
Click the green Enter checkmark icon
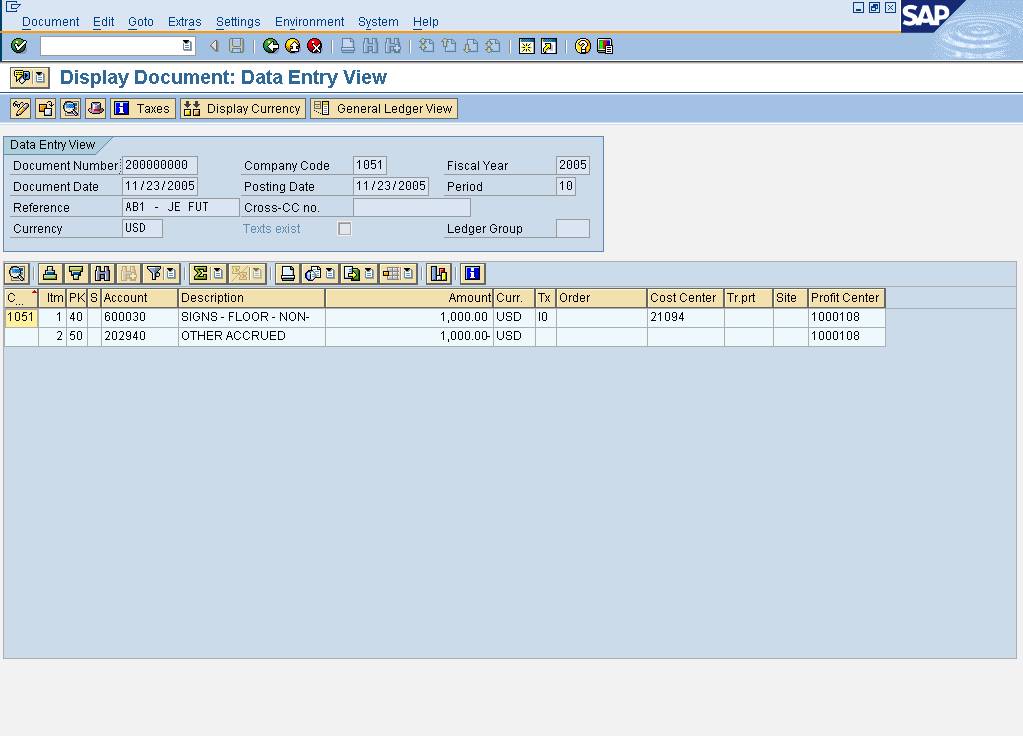[x=19, y=46]
